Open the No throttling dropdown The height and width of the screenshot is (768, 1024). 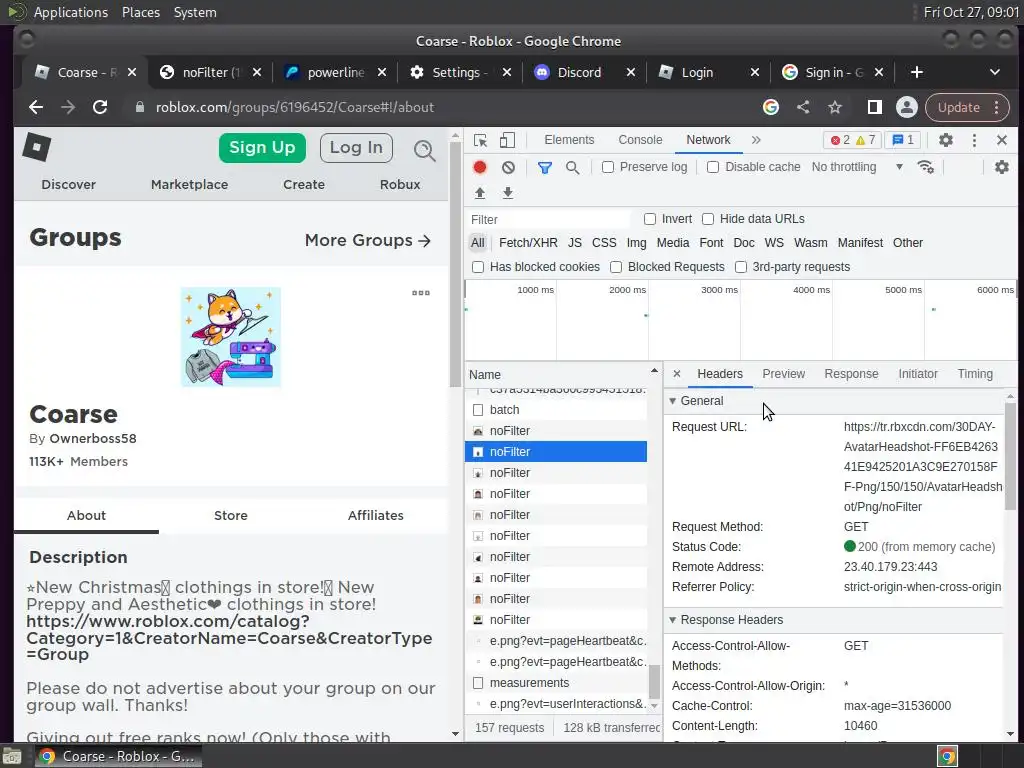coord(857,167)
